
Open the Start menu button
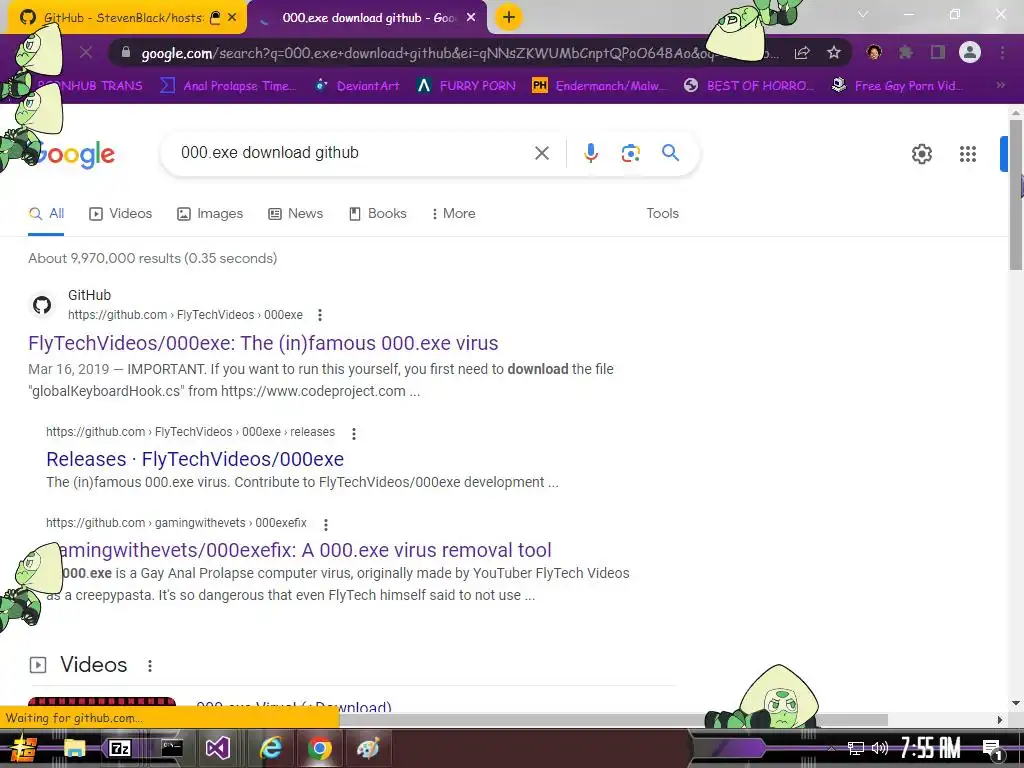(22, 748)
